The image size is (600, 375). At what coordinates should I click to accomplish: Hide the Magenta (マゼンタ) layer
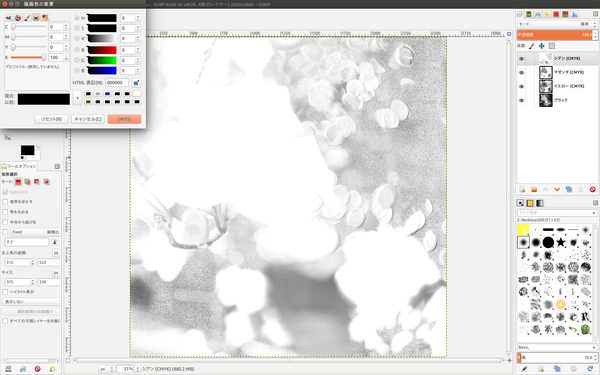521,72
